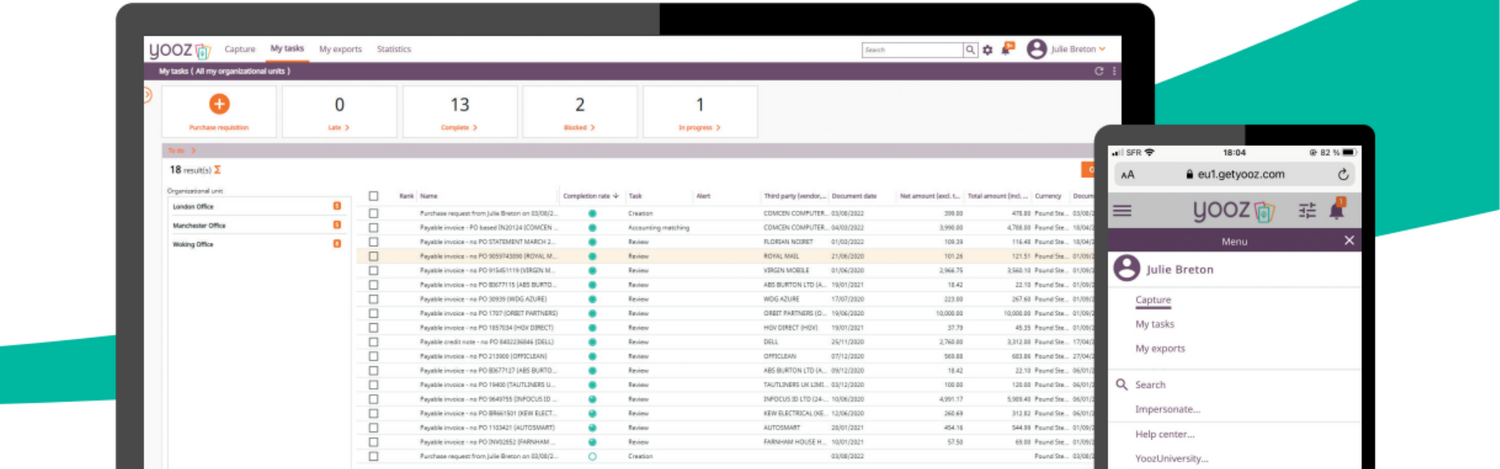Open the Julie Breton user dropdown arrow

(1102, 49)
